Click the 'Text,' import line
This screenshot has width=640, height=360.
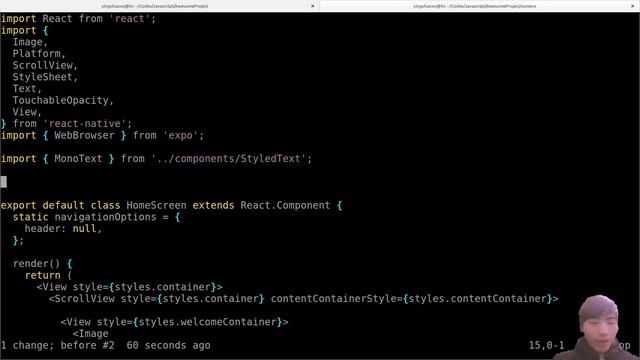[x=27, y=89]
